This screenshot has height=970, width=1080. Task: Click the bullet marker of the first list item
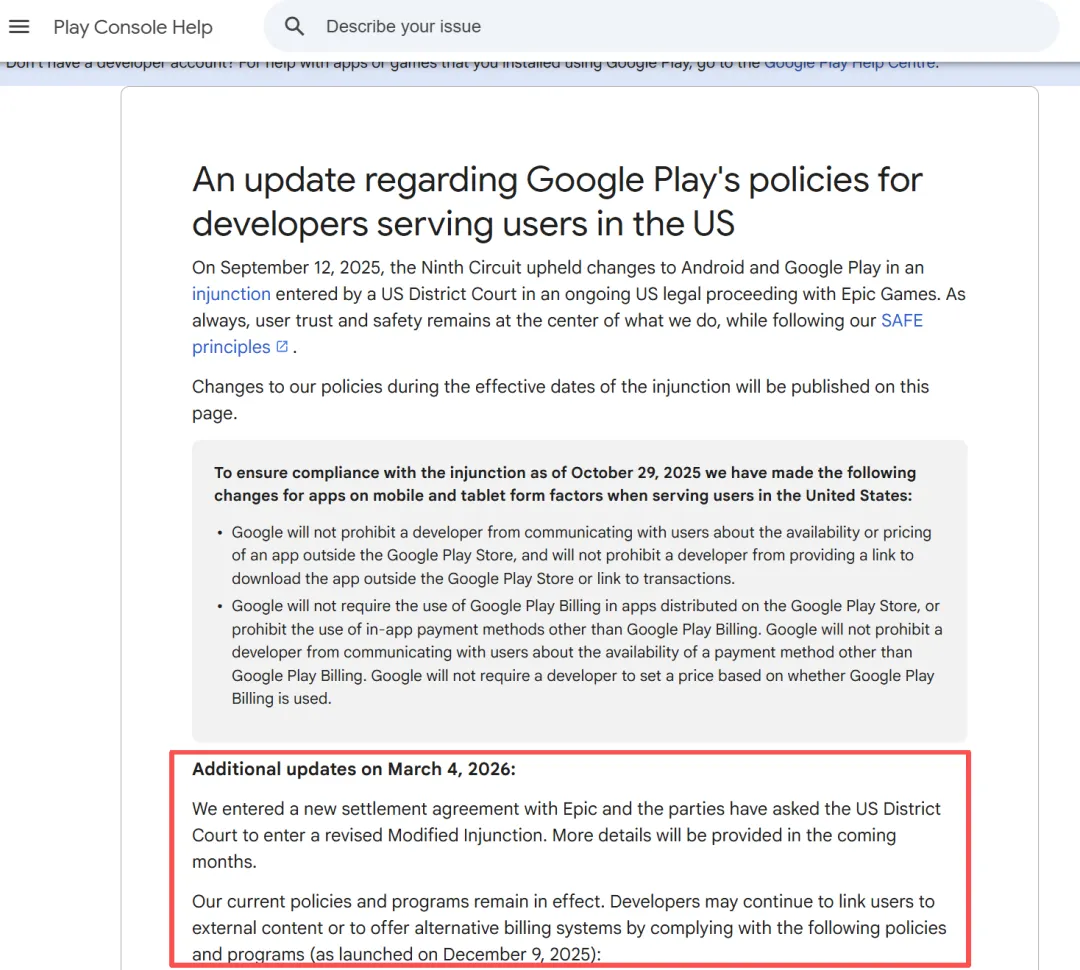click(x=220, y=533)
